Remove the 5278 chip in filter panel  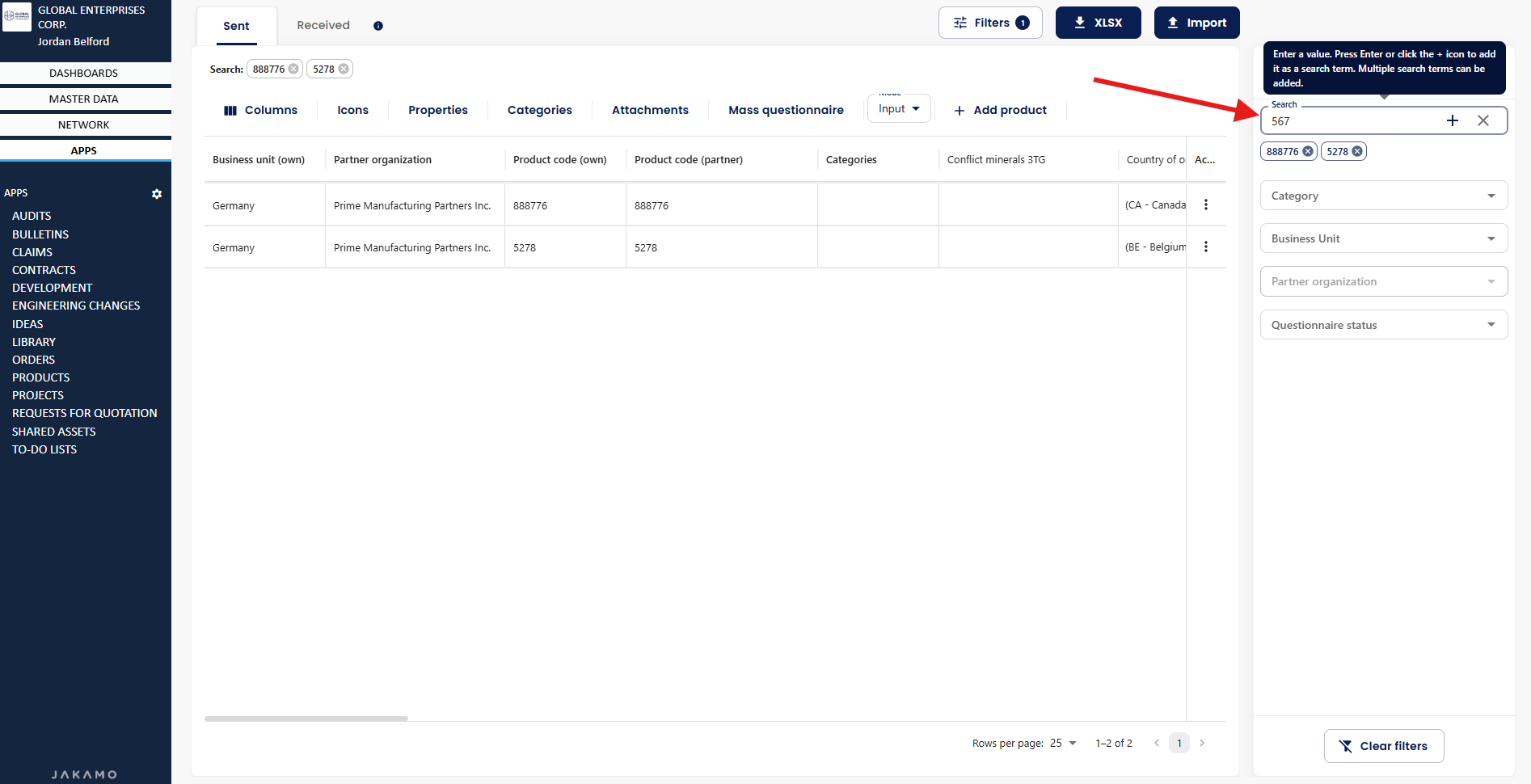(x=1357, y=151)
